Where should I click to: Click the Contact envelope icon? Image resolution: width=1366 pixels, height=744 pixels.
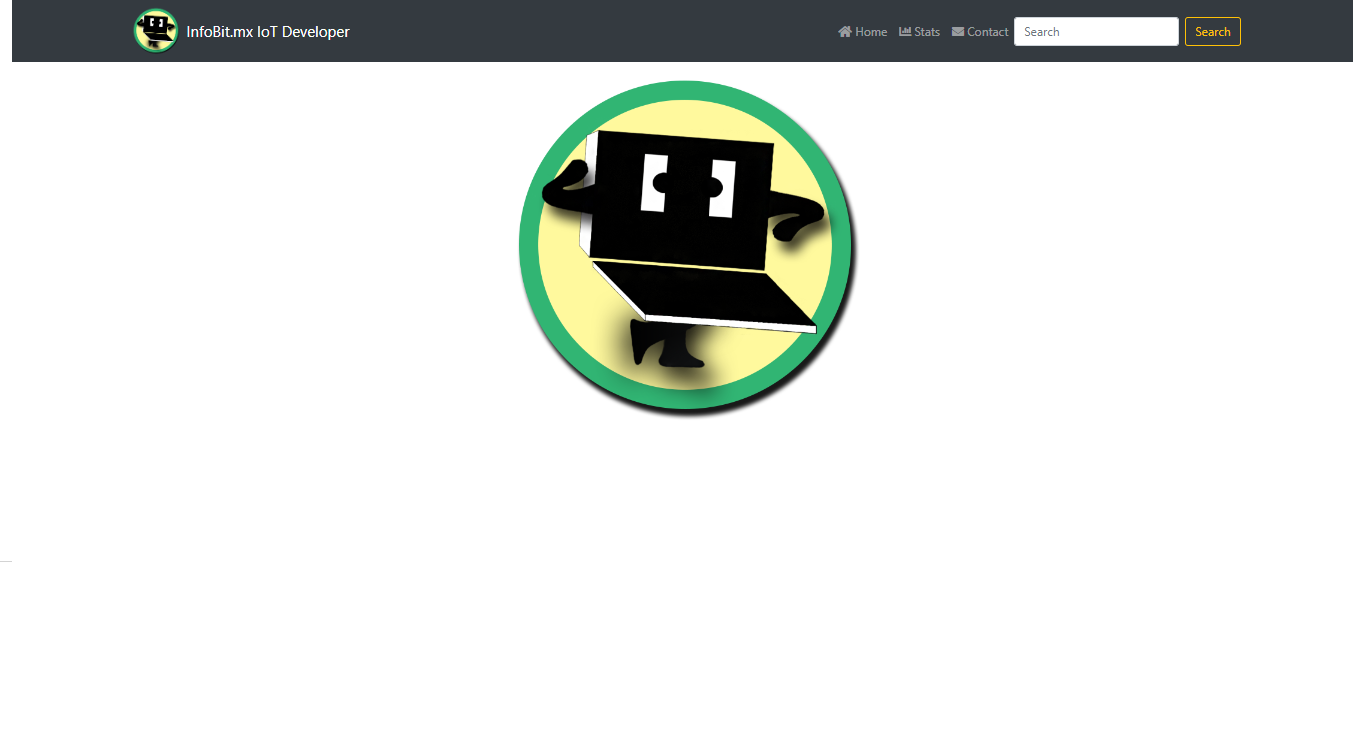click(958, 32)
